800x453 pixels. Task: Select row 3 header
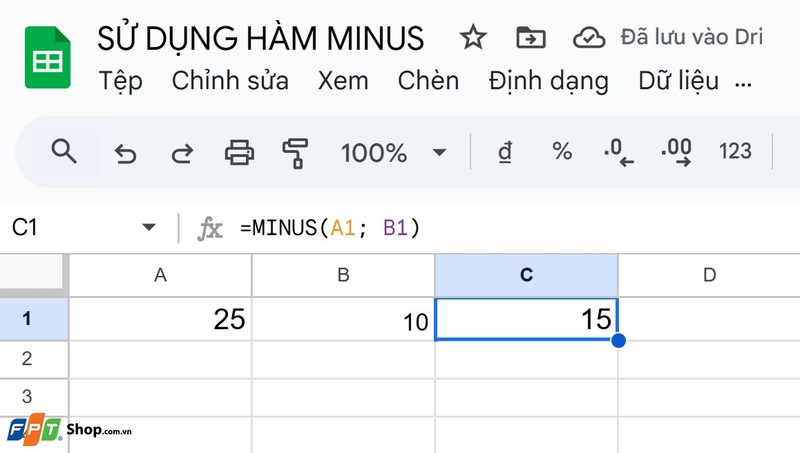coord(34,397)
